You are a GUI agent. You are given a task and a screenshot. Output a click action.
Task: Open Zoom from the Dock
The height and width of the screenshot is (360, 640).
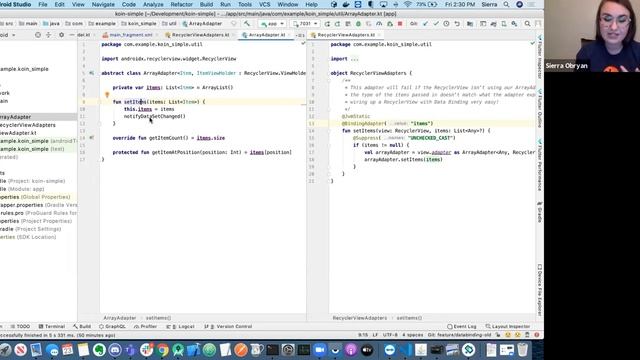(320, 350)
